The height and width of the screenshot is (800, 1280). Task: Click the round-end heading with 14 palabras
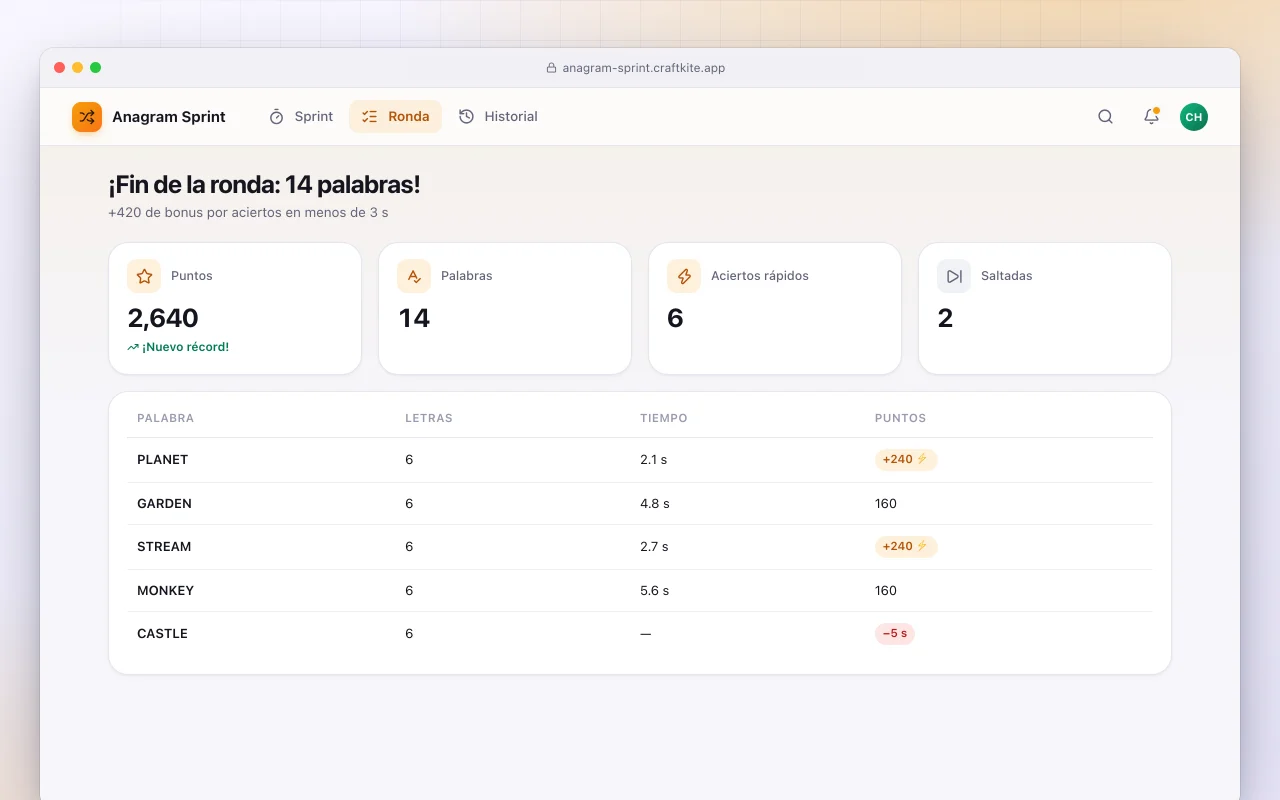[x=264, y=185]
